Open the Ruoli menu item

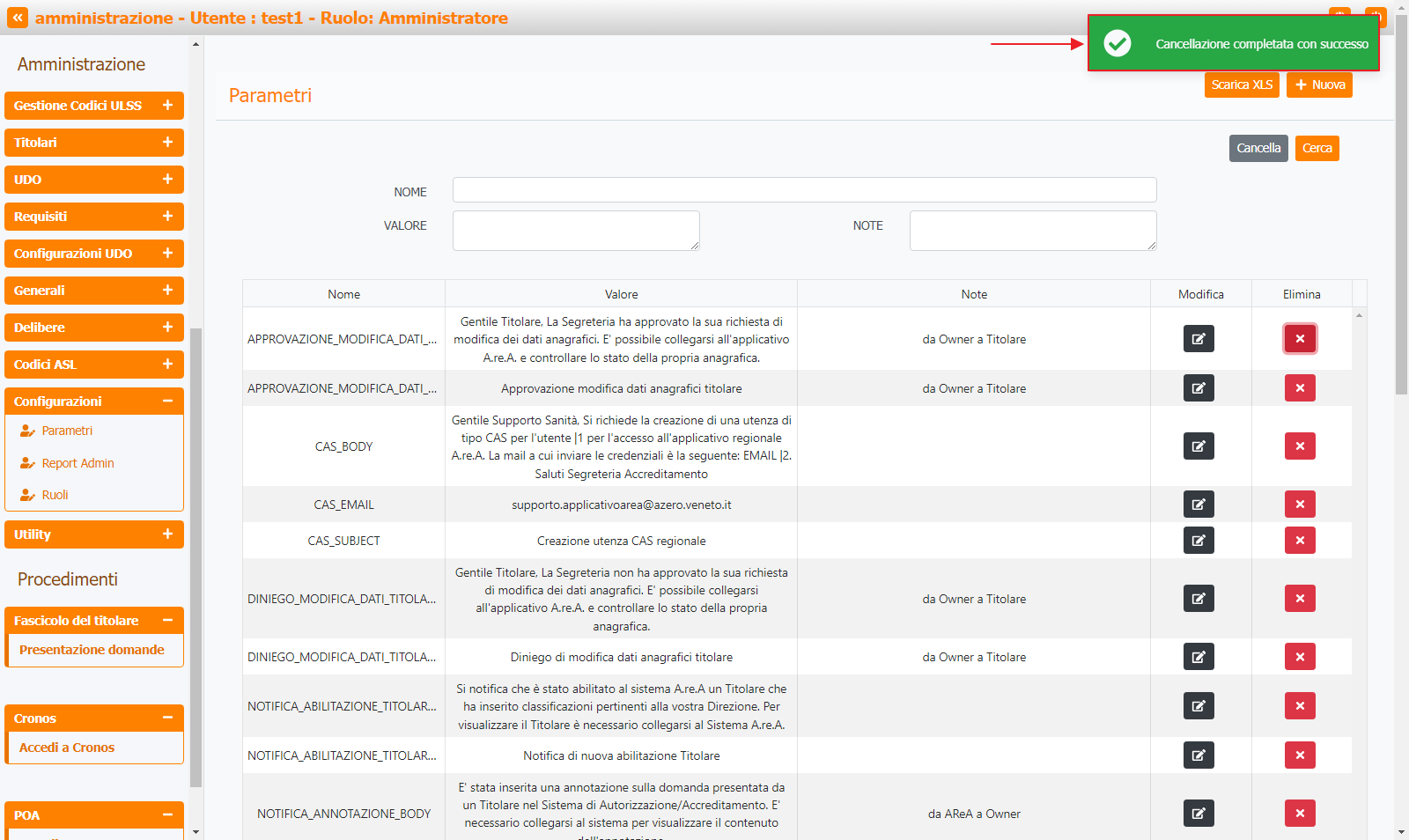[x=55, y=495]
